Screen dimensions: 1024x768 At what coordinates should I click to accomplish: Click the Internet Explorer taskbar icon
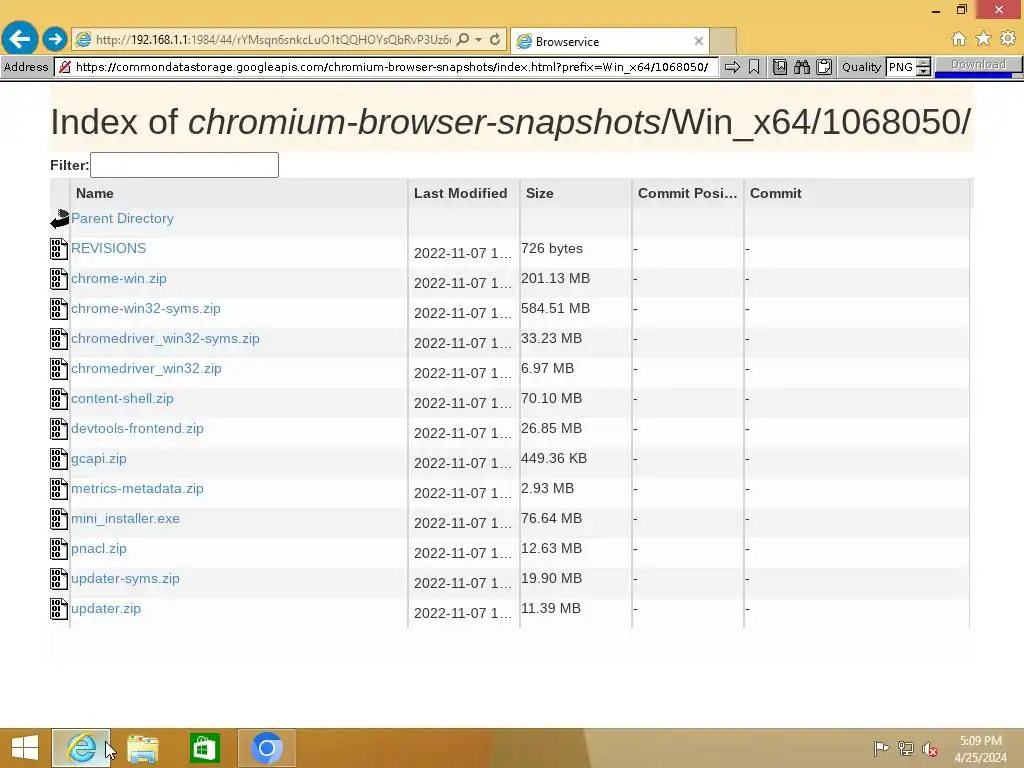point(81,748)
